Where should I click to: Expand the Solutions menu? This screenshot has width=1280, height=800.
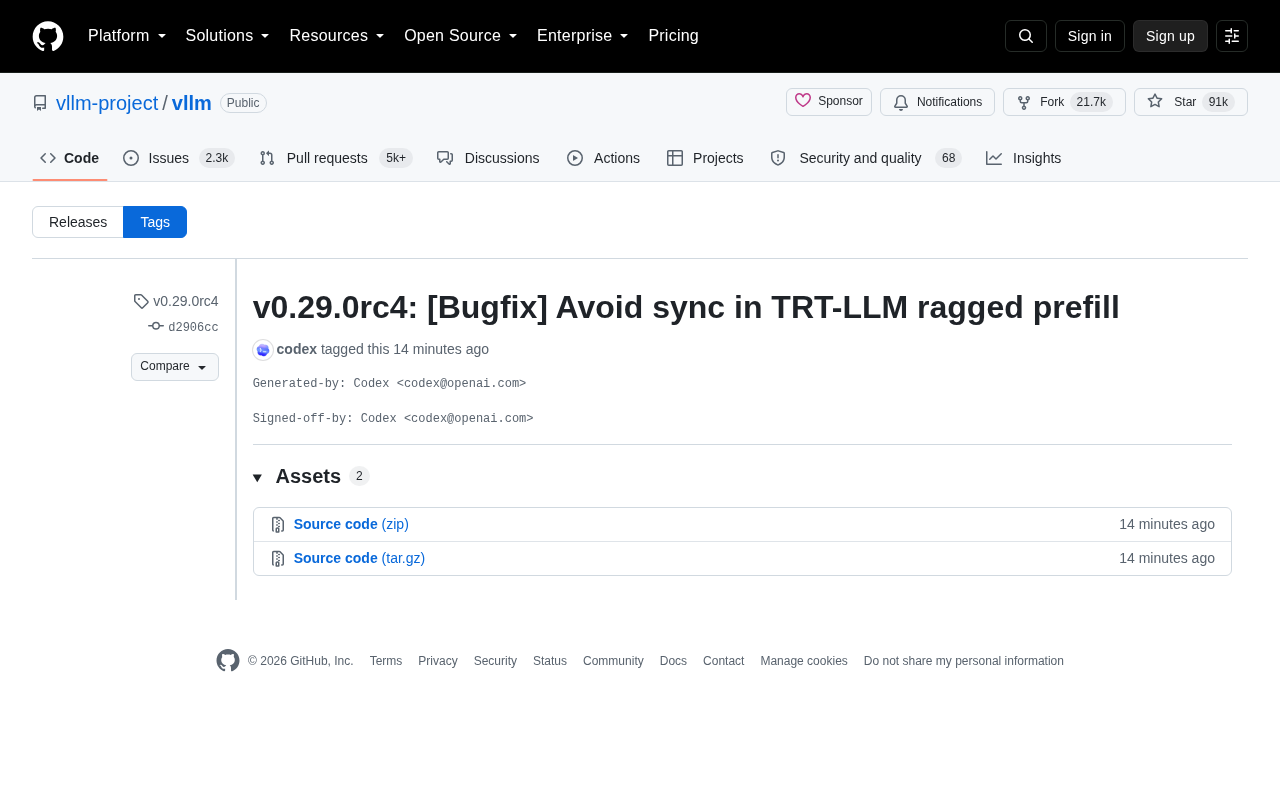(x=228, y=36)
